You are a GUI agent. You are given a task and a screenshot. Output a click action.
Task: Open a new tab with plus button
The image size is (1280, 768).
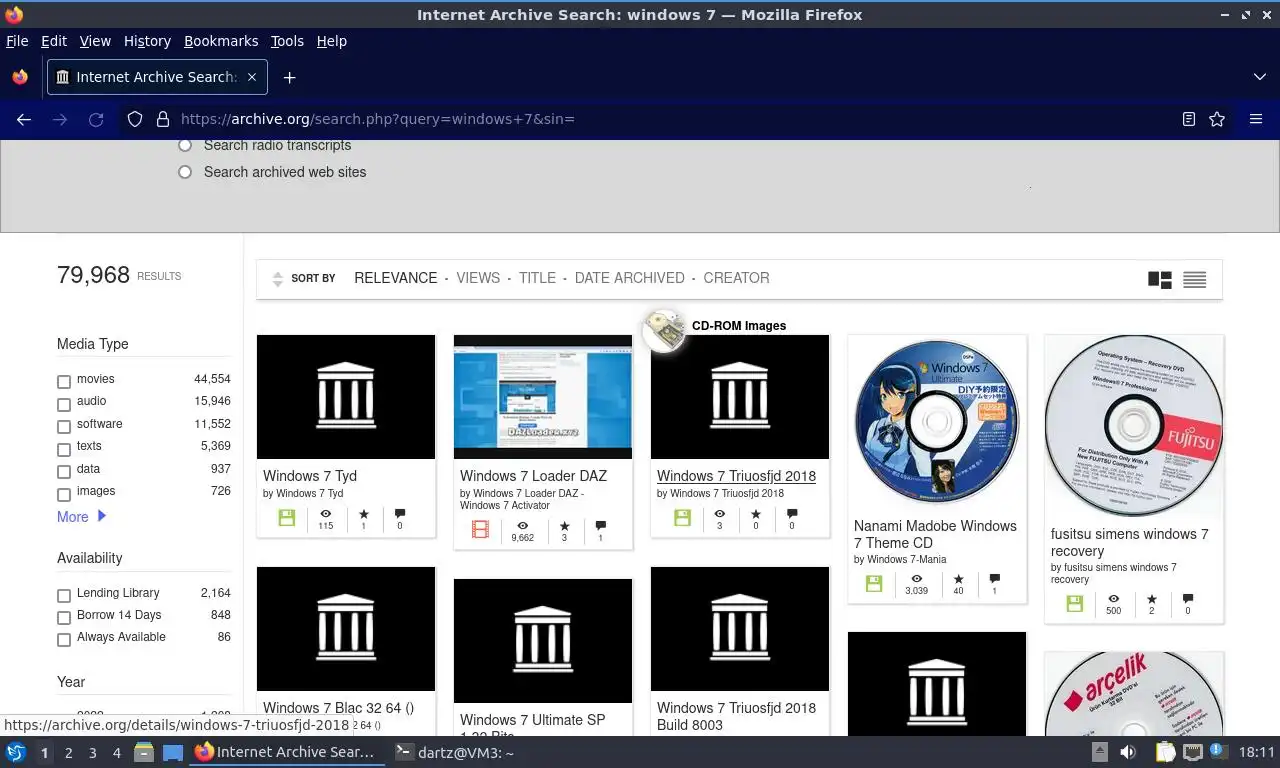[x=289, y=77]
